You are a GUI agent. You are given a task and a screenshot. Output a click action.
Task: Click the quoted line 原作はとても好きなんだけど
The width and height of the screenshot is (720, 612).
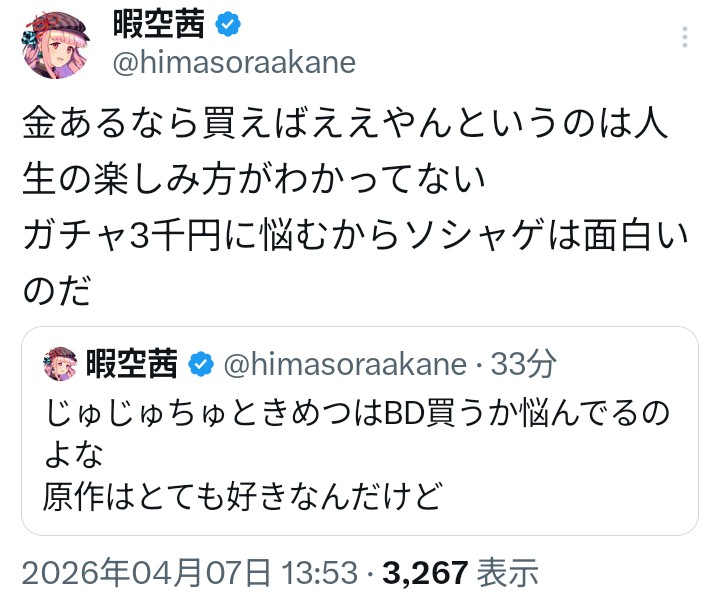[241, 495]
